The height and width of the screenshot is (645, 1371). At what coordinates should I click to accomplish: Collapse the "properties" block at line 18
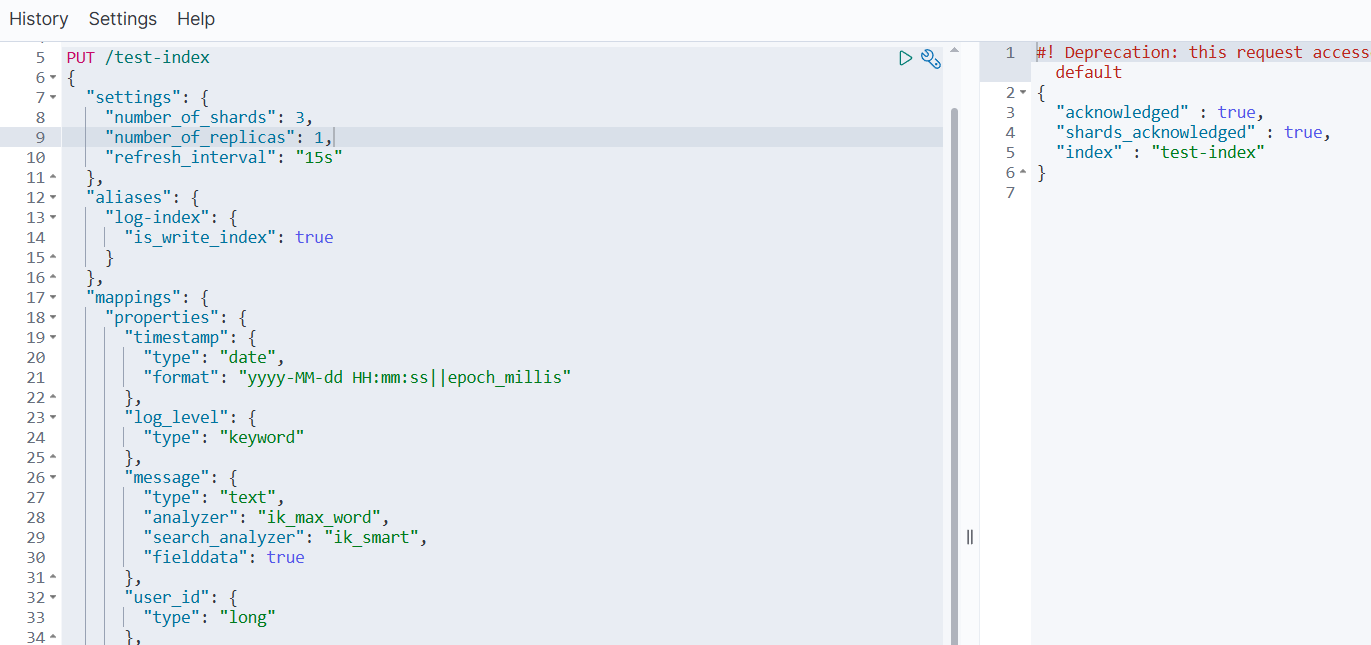53,318
